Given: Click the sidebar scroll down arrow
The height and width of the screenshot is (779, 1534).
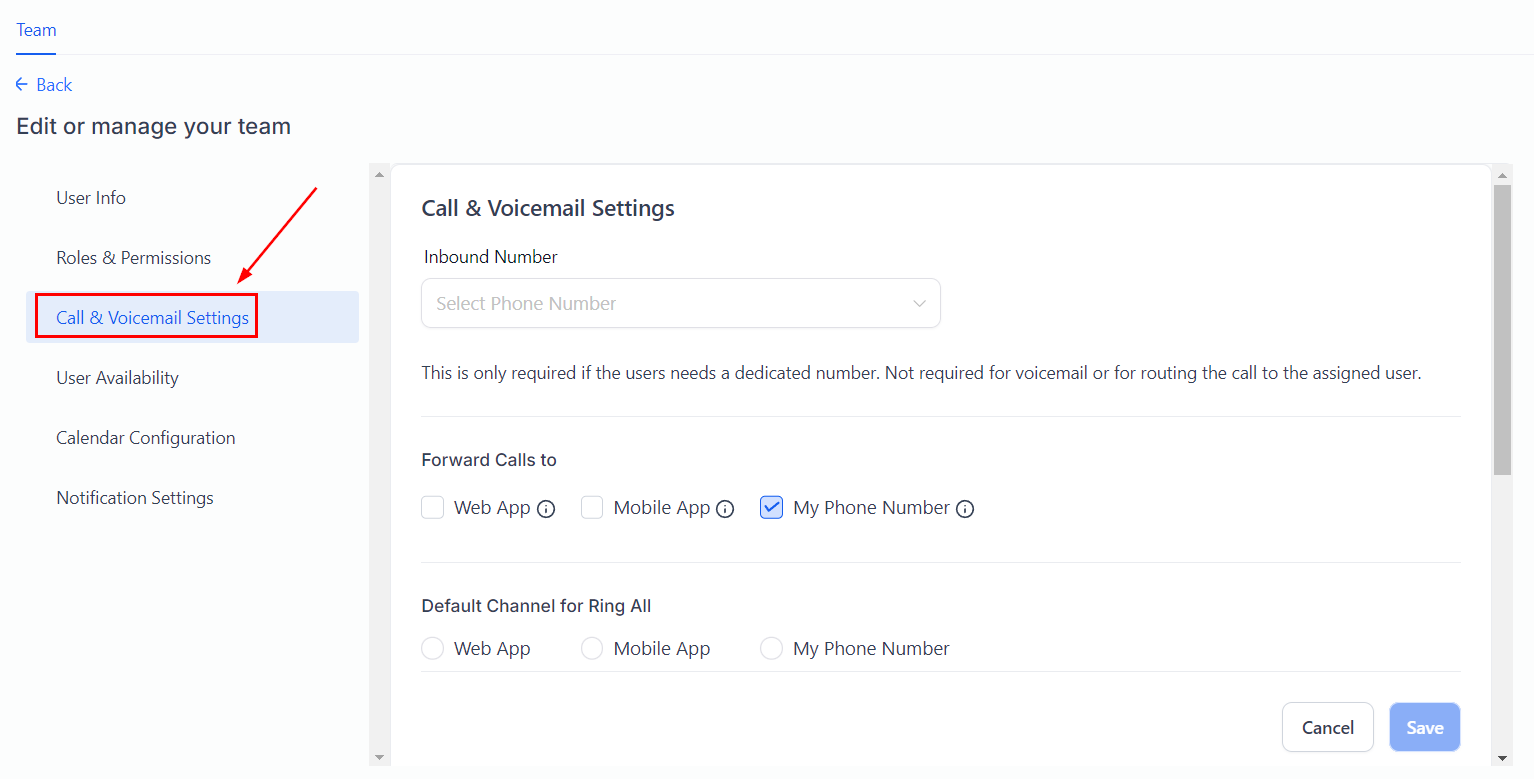Looking at the screenshot, I should 379,757.
